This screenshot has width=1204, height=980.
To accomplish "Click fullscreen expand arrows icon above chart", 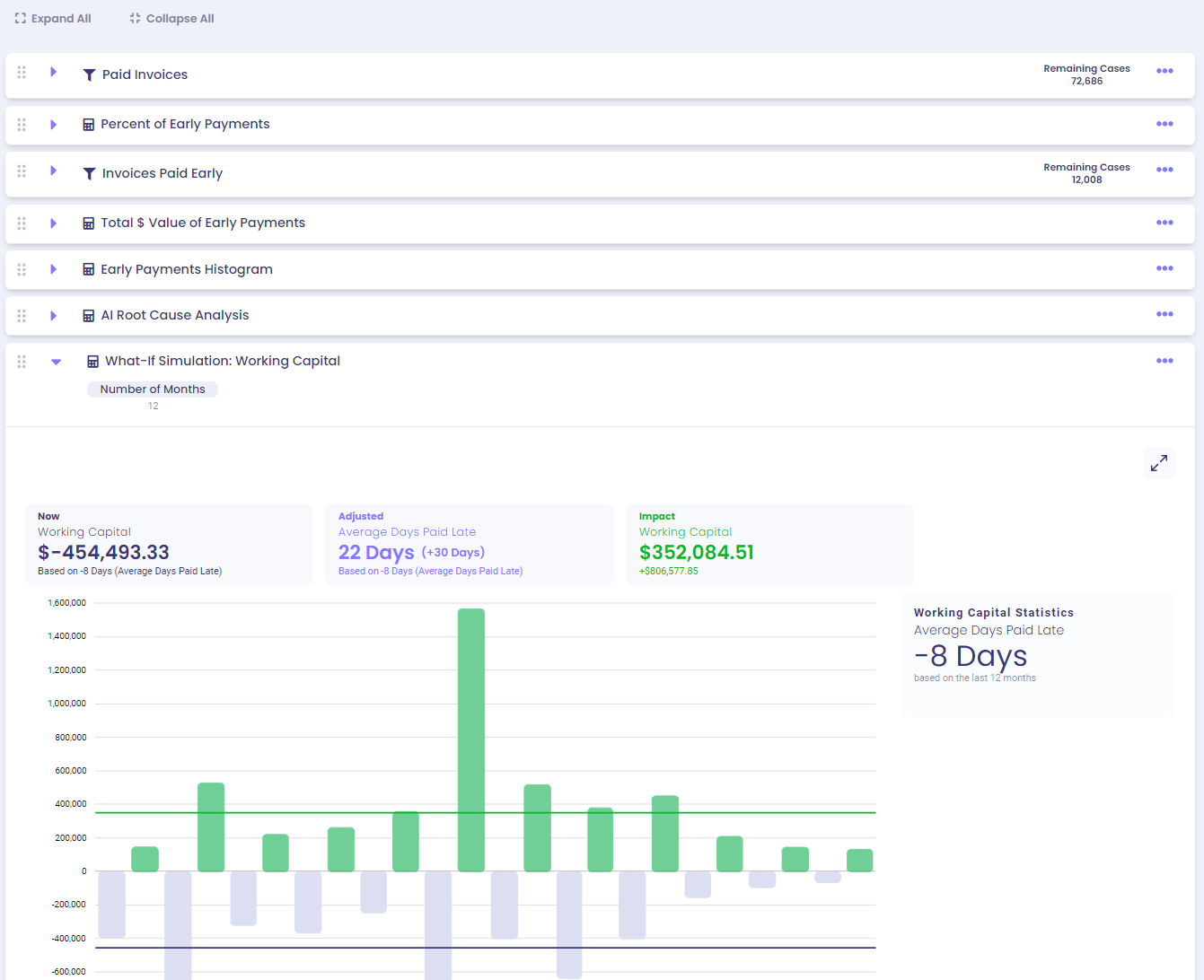I will click(x=1159, y=463).
